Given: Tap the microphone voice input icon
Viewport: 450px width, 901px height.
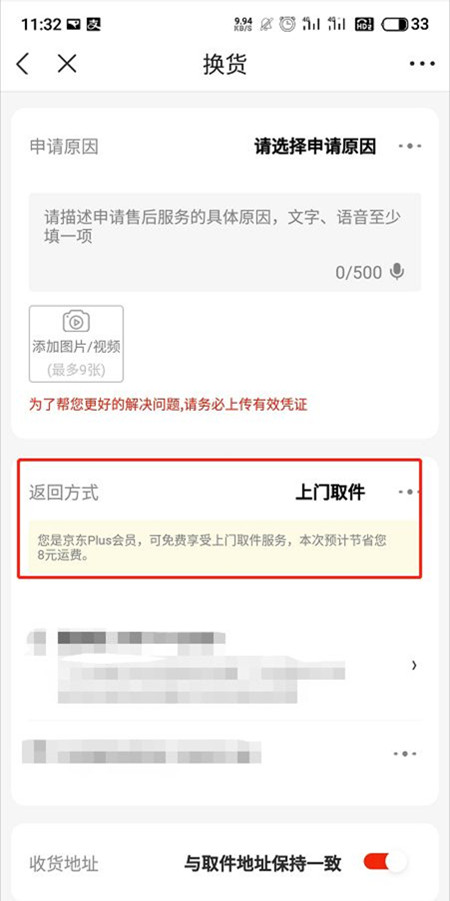Looking at the screenshot, I should (x=397, y=271).
